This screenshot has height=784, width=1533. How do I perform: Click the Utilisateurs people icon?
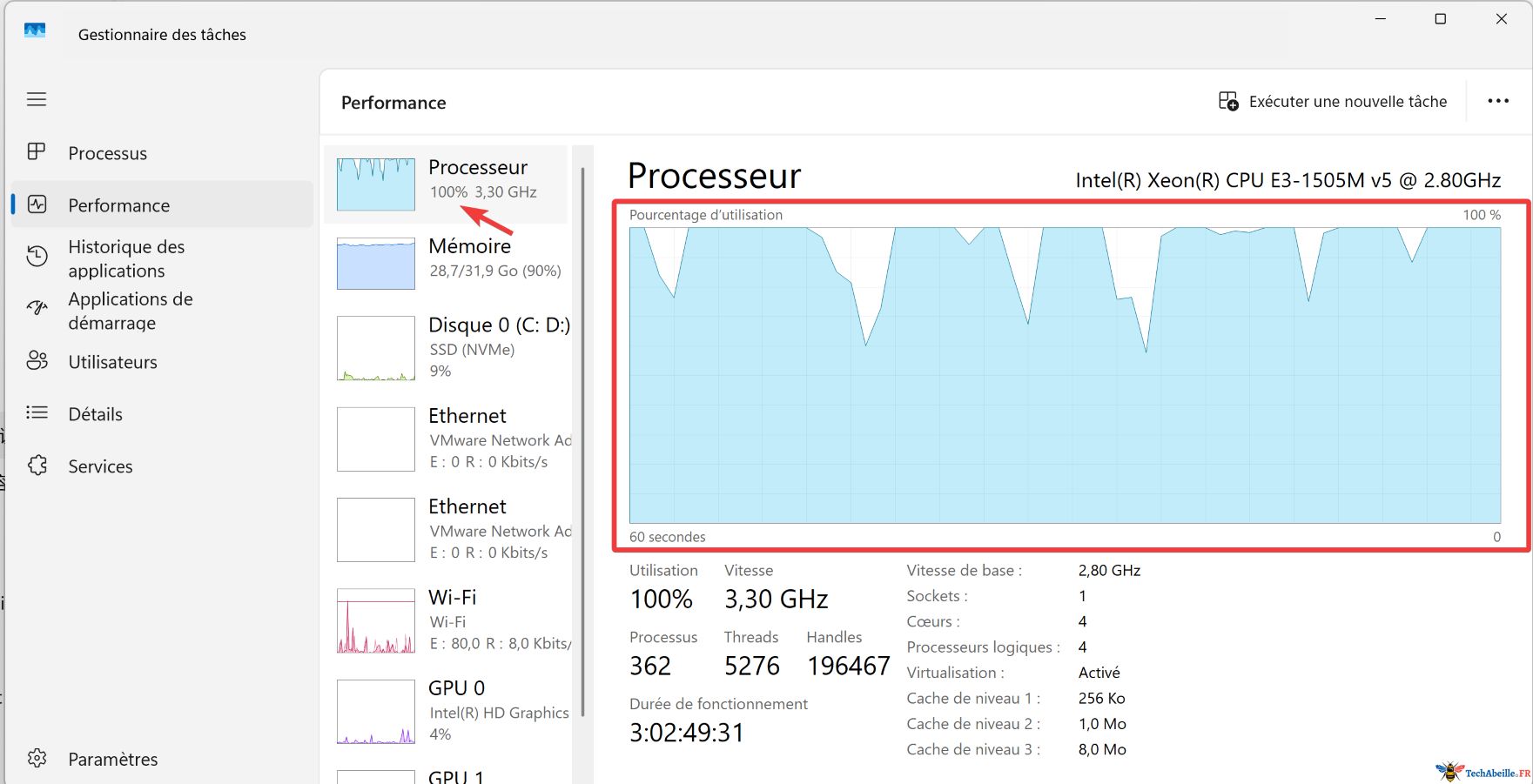point(37,361)
